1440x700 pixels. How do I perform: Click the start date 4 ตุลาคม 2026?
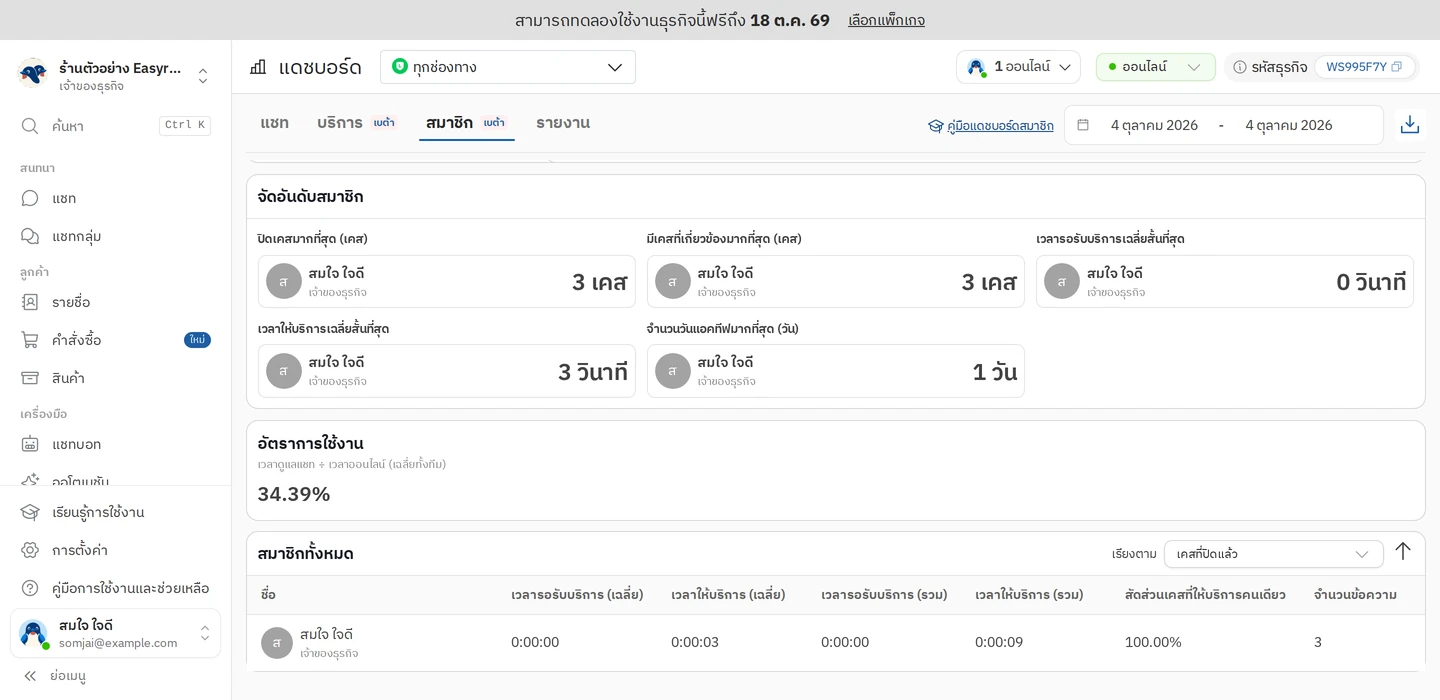pyautogui.click(x=1154, y=125)
